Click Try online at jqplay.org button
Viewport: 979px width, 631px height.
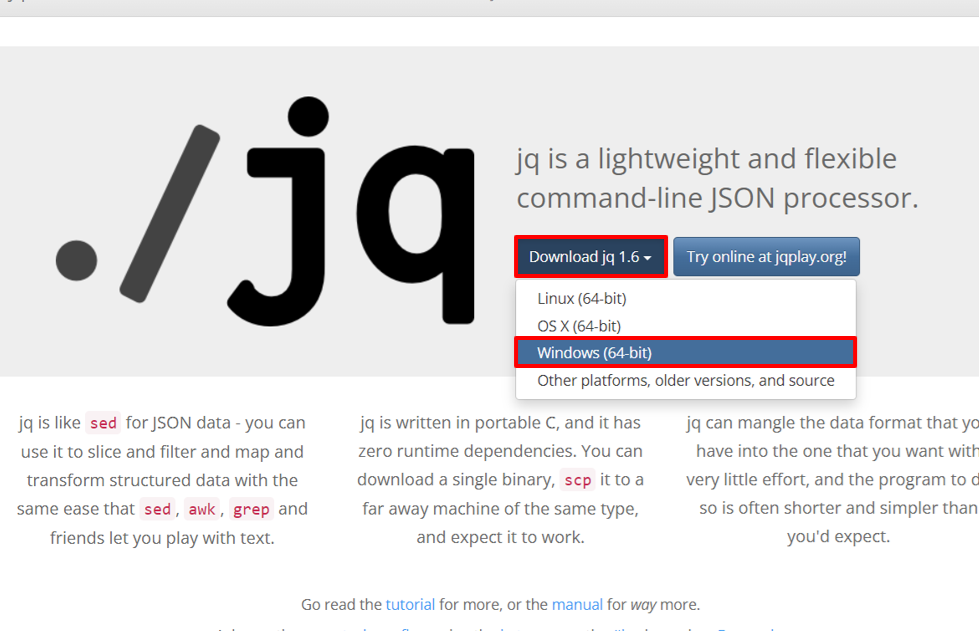click(766, 257)
